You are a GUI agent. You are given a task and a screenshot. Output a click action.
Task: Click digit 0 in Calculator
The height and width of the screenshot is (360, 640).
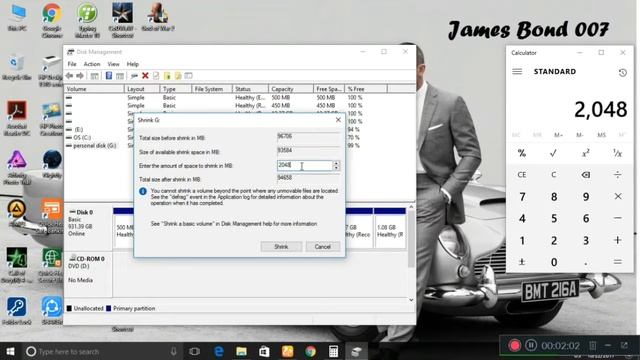[x=553, y=262]
